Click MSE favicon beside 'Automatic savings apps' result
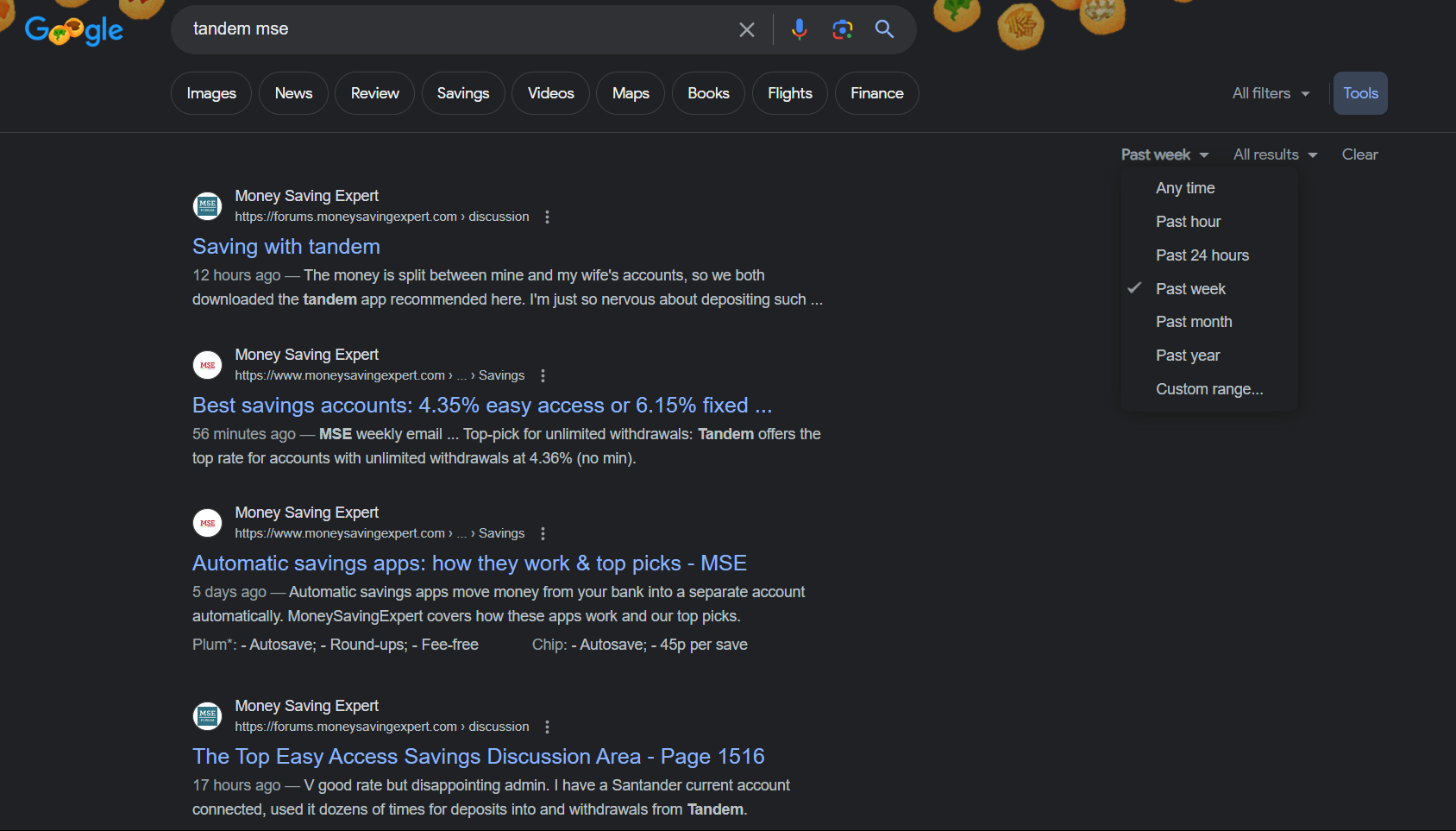The width and height of the screenshot is (1456, 831). [x=207, y=523]
